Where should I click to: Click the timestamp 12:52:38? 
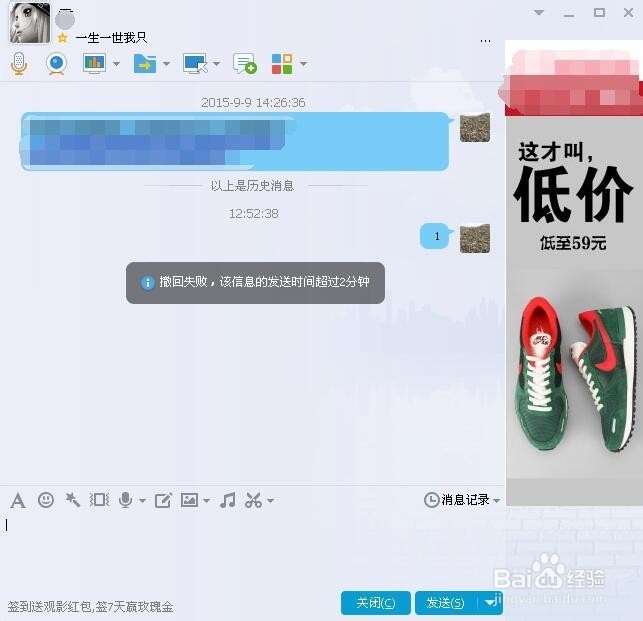click(x=253, y=214)
